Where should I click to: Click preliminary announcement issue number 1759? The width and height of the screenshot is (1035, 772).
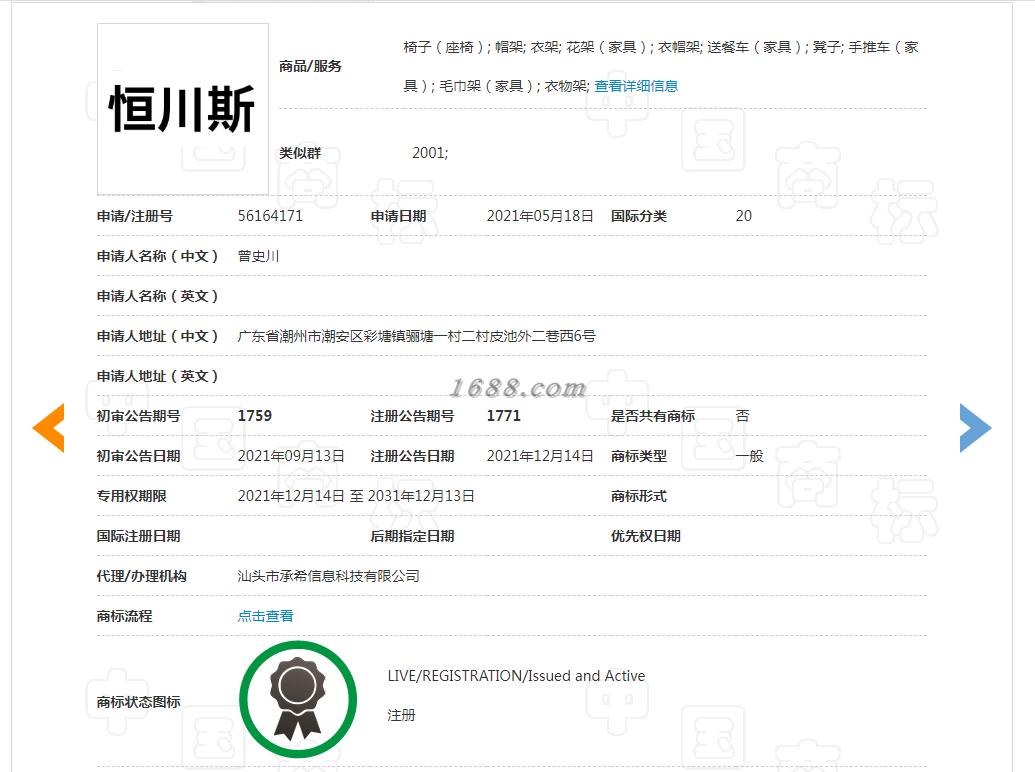coord(255,416)
